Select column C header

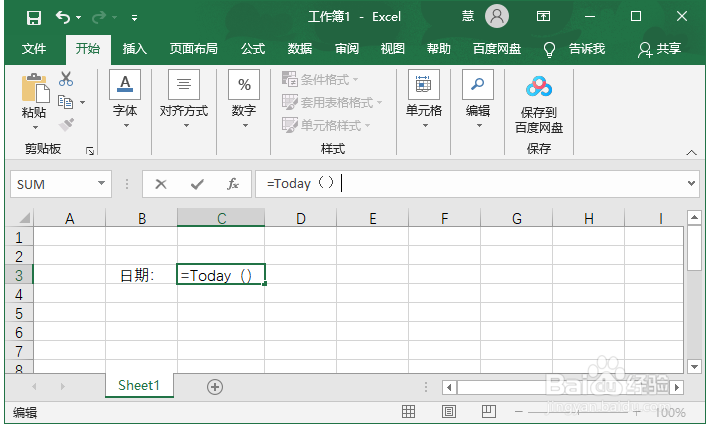tap(221, 218)
